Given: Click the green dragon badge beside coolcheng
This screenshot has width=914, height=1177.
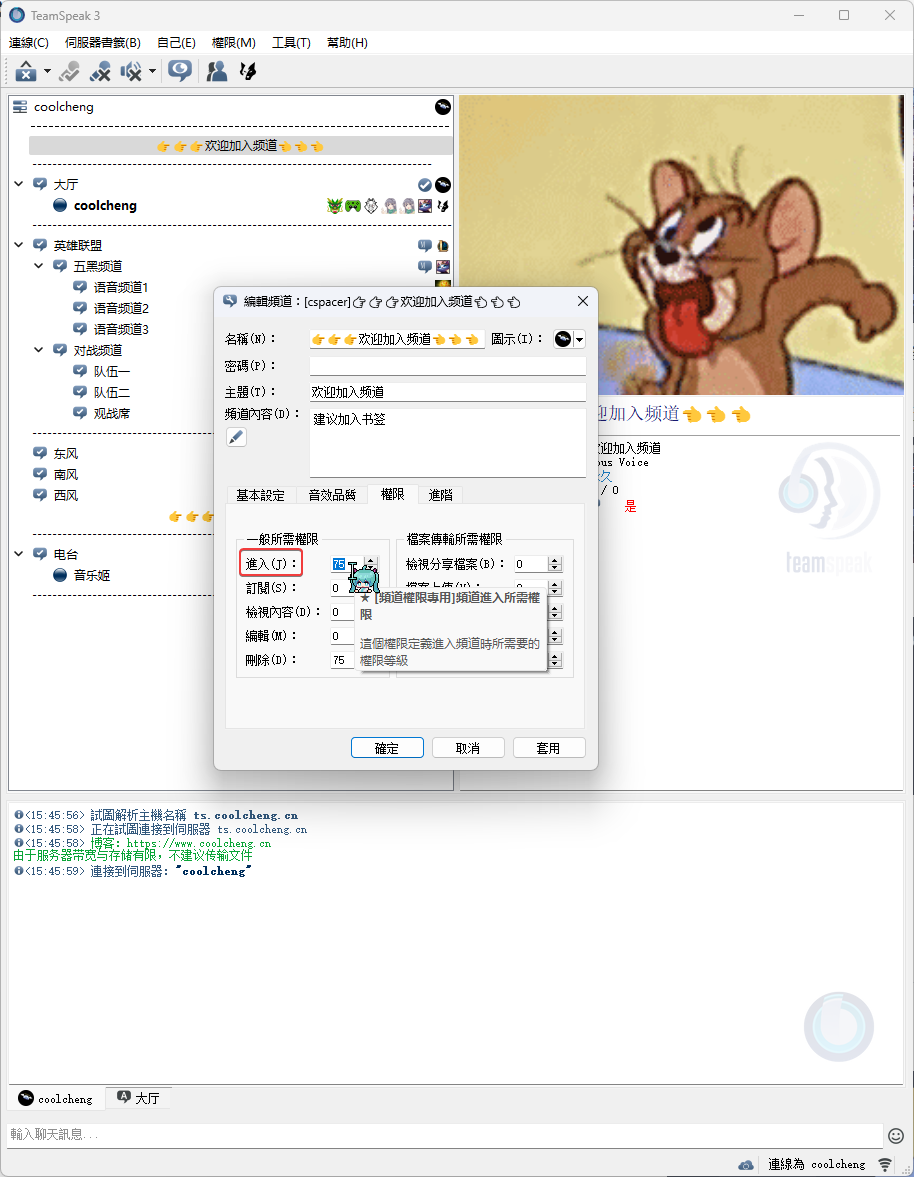Looking at the screenshot, I should (335, 205).
